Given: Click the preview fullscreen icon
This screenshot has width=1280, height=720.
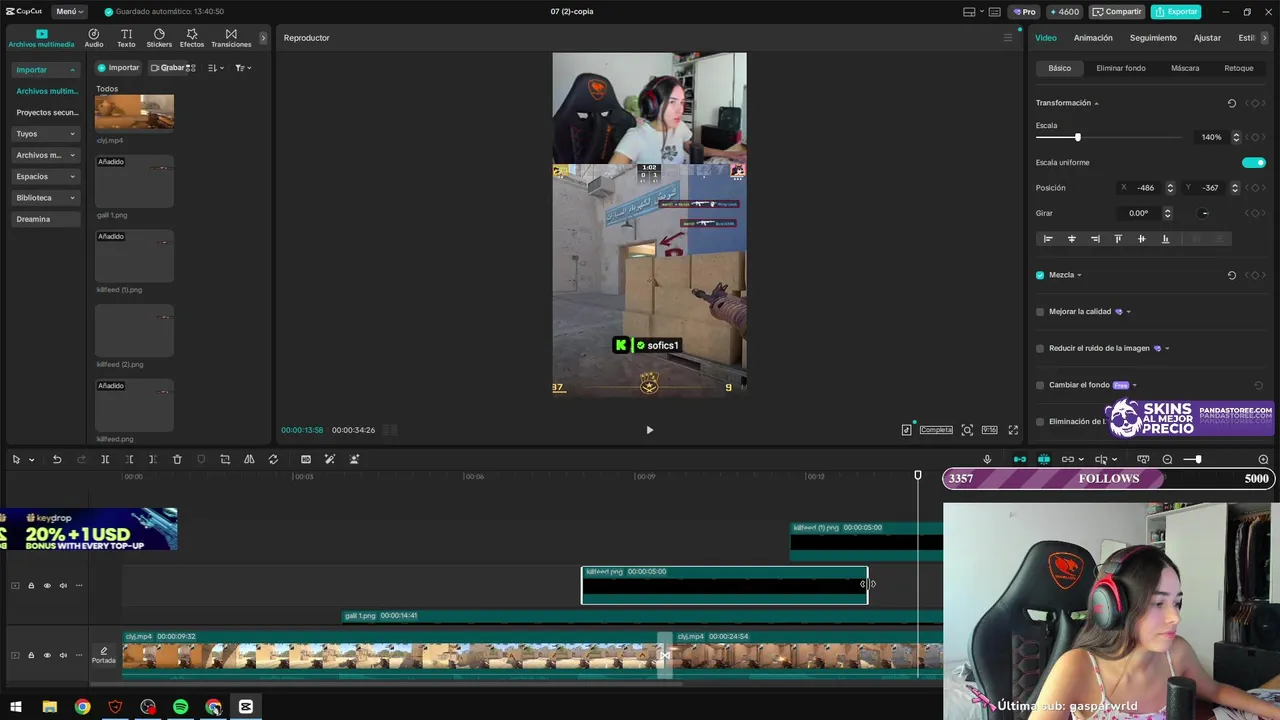Looking at the screenshot, I should click(x=1013, y=430).
